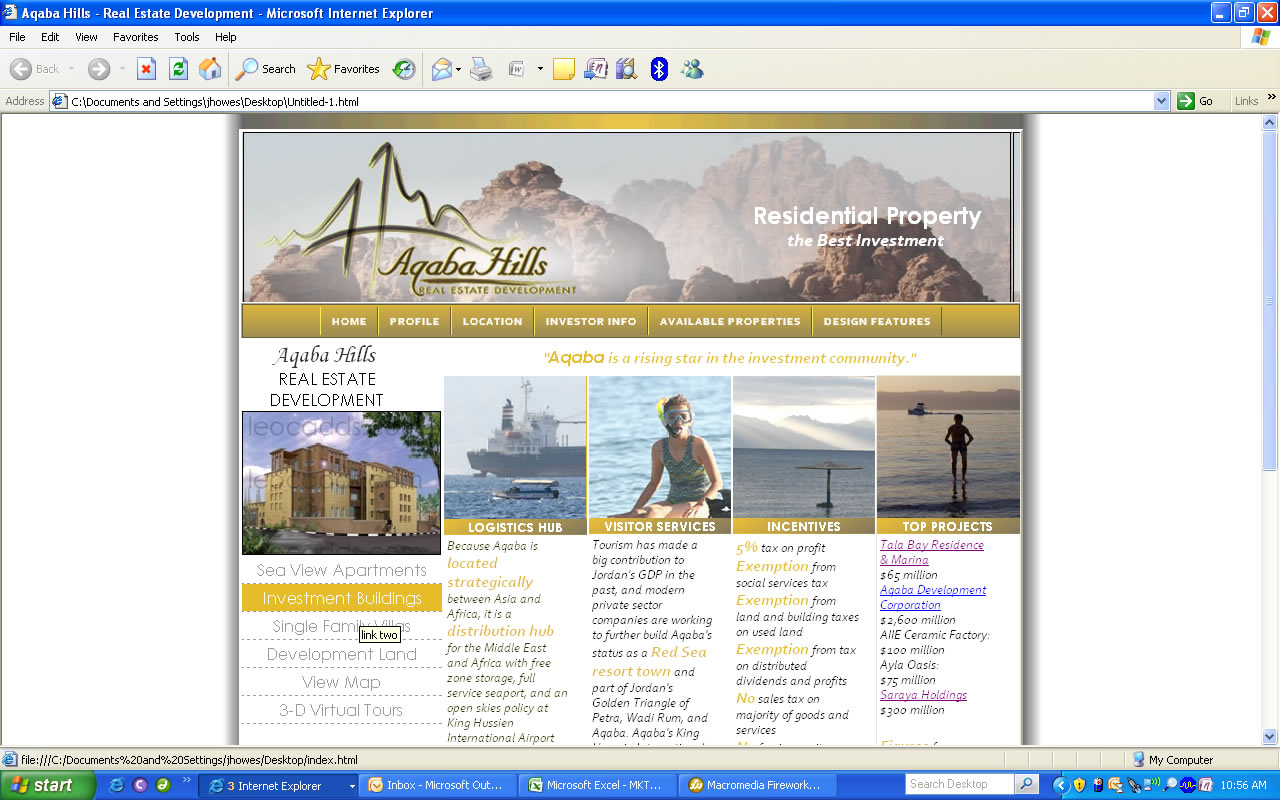Open Forward button history dropdown arrow
This screenshot has height=800, width=1280.
pos(122,69)
